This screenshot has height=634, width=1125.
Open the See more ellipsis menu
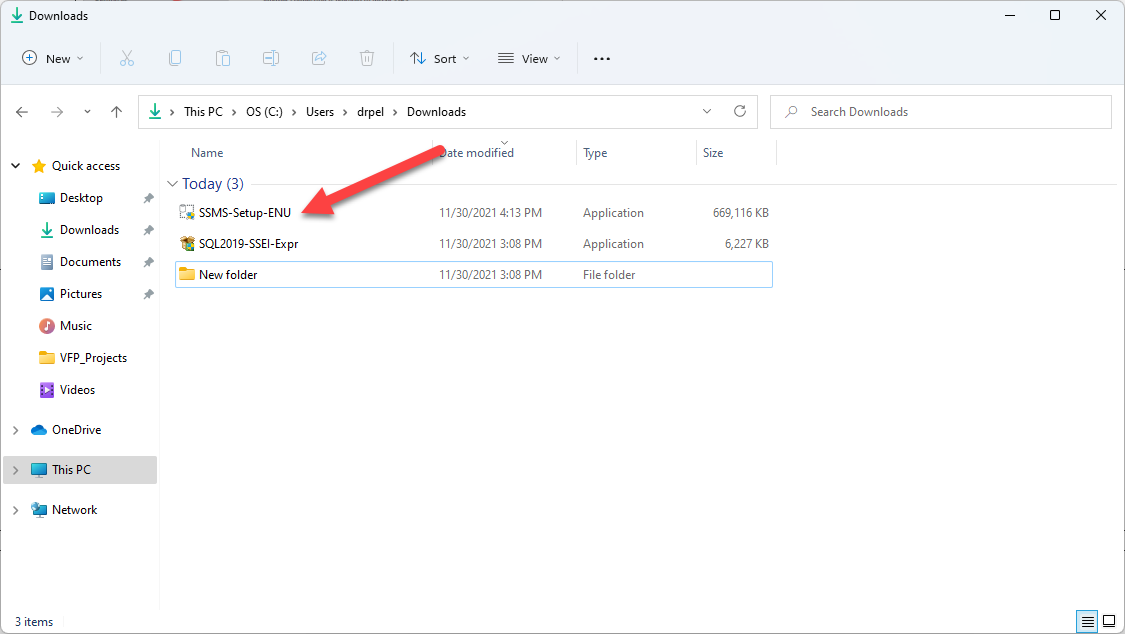602,59
